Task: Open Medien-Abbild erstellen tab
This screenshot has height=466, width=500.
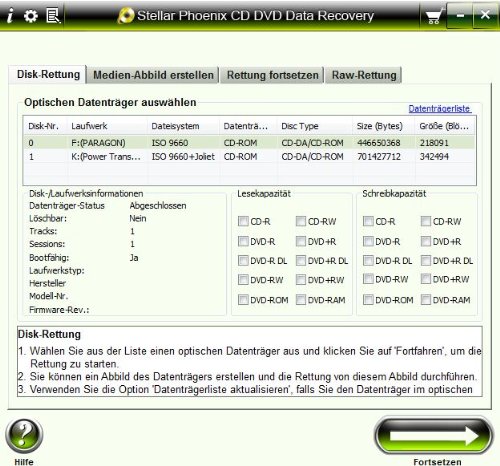Action: (153, 75)
